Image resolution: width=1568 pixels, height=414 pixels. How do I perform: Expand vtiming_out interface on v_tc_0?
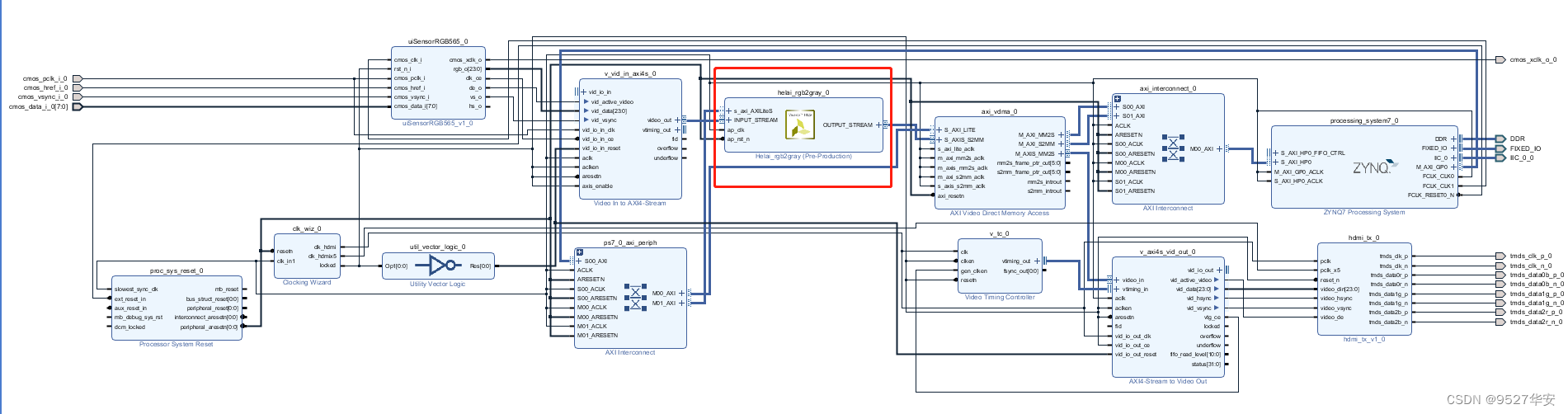(1037, 261)
